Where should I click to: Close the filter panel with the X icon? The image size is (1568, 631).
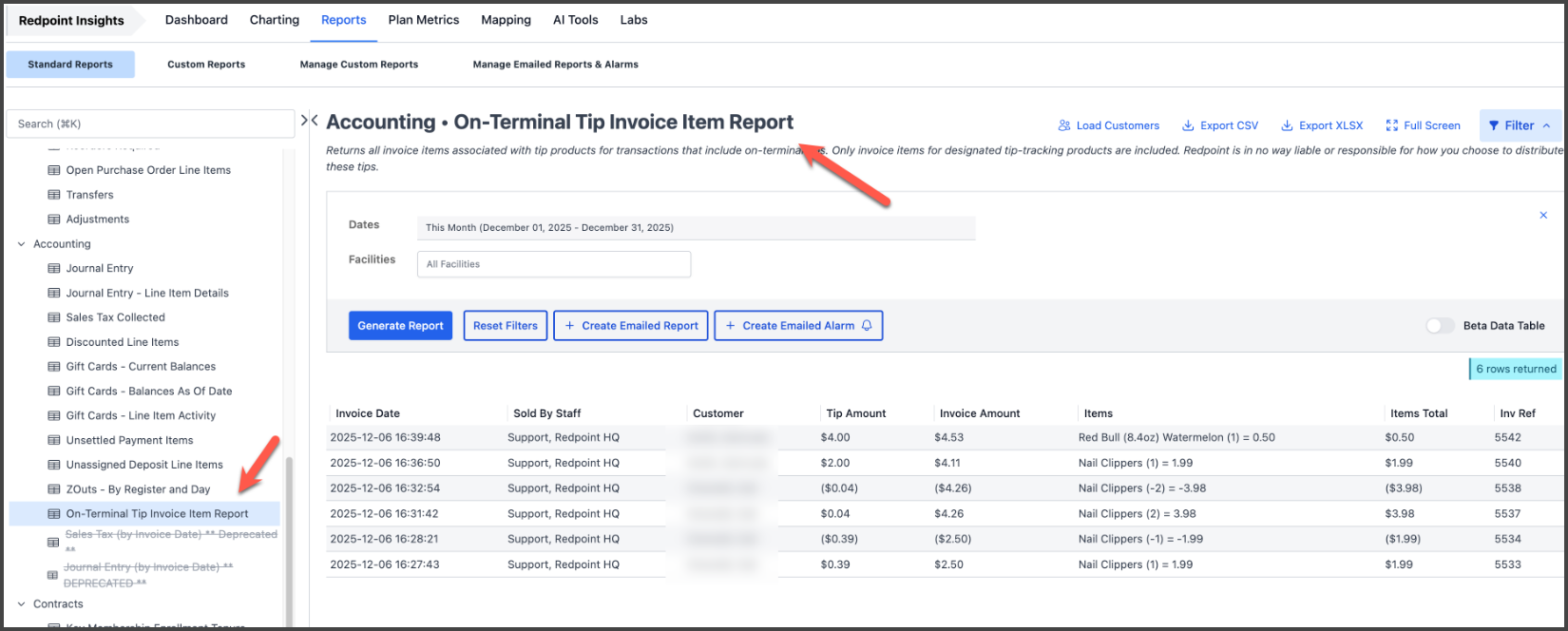click(1543, 216)
